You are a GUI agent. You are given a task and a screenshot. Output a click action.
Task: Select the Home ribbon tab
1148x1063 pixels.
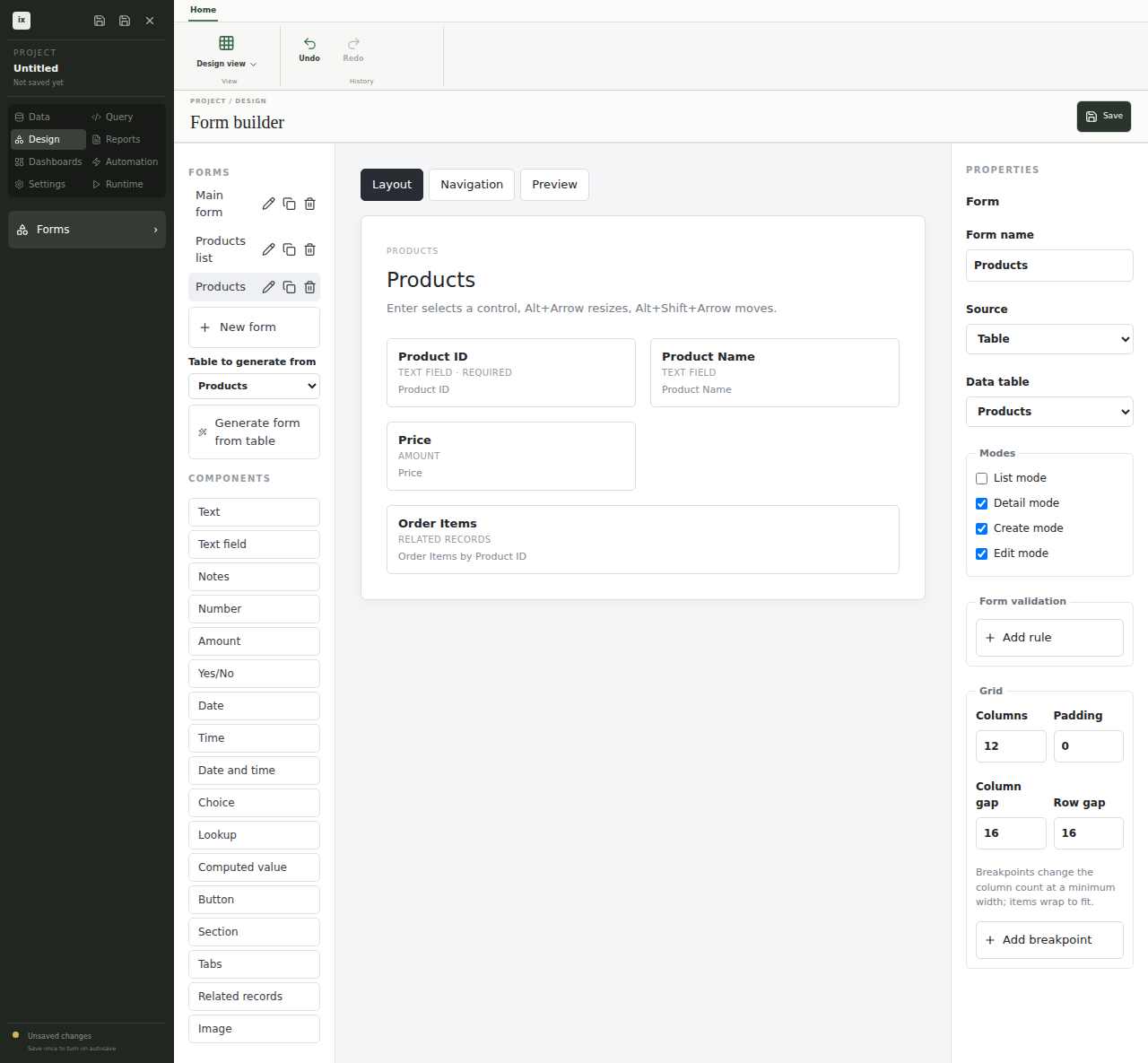[203, 10]
